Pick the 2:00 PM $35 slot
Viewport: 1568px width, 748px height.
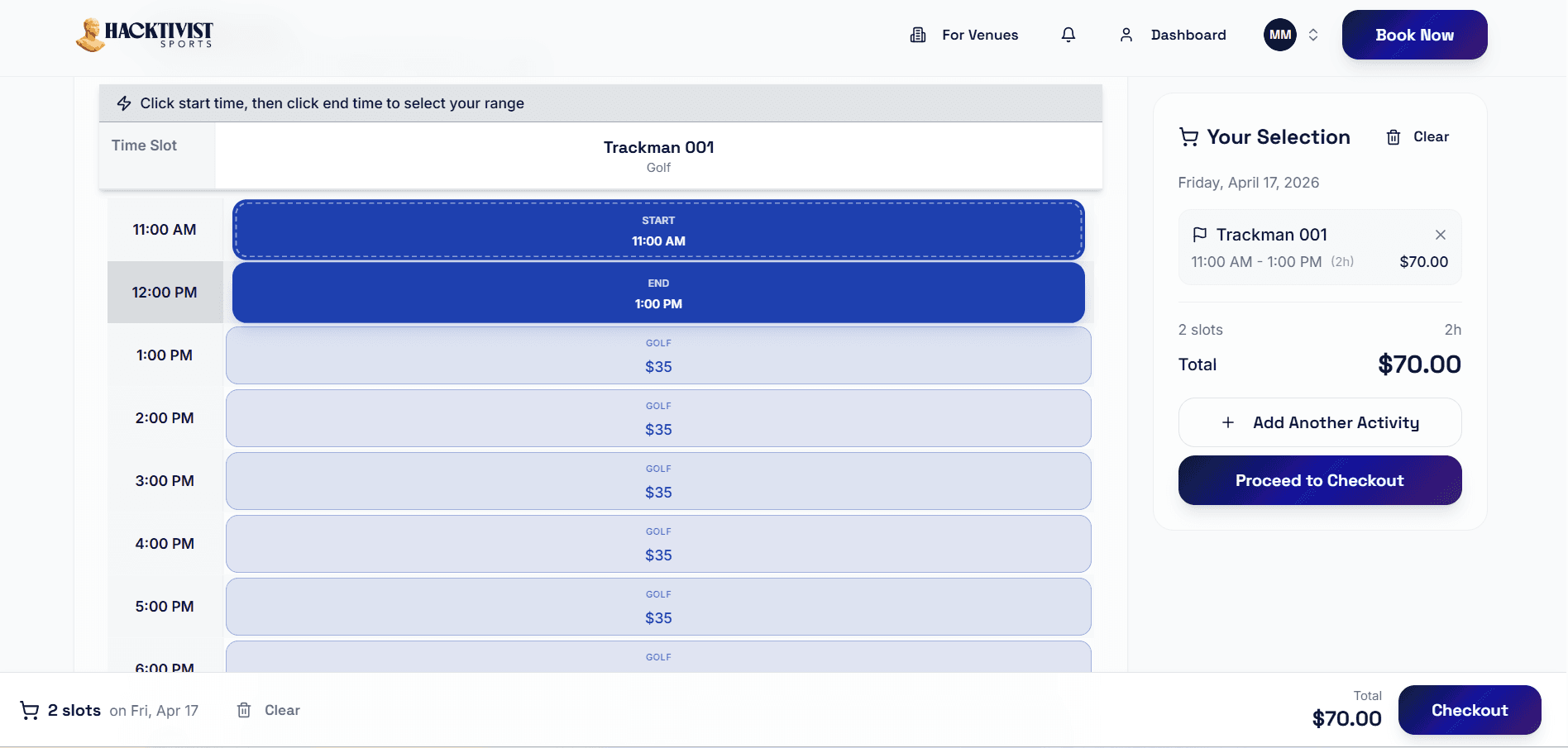[x=658, y=418]
